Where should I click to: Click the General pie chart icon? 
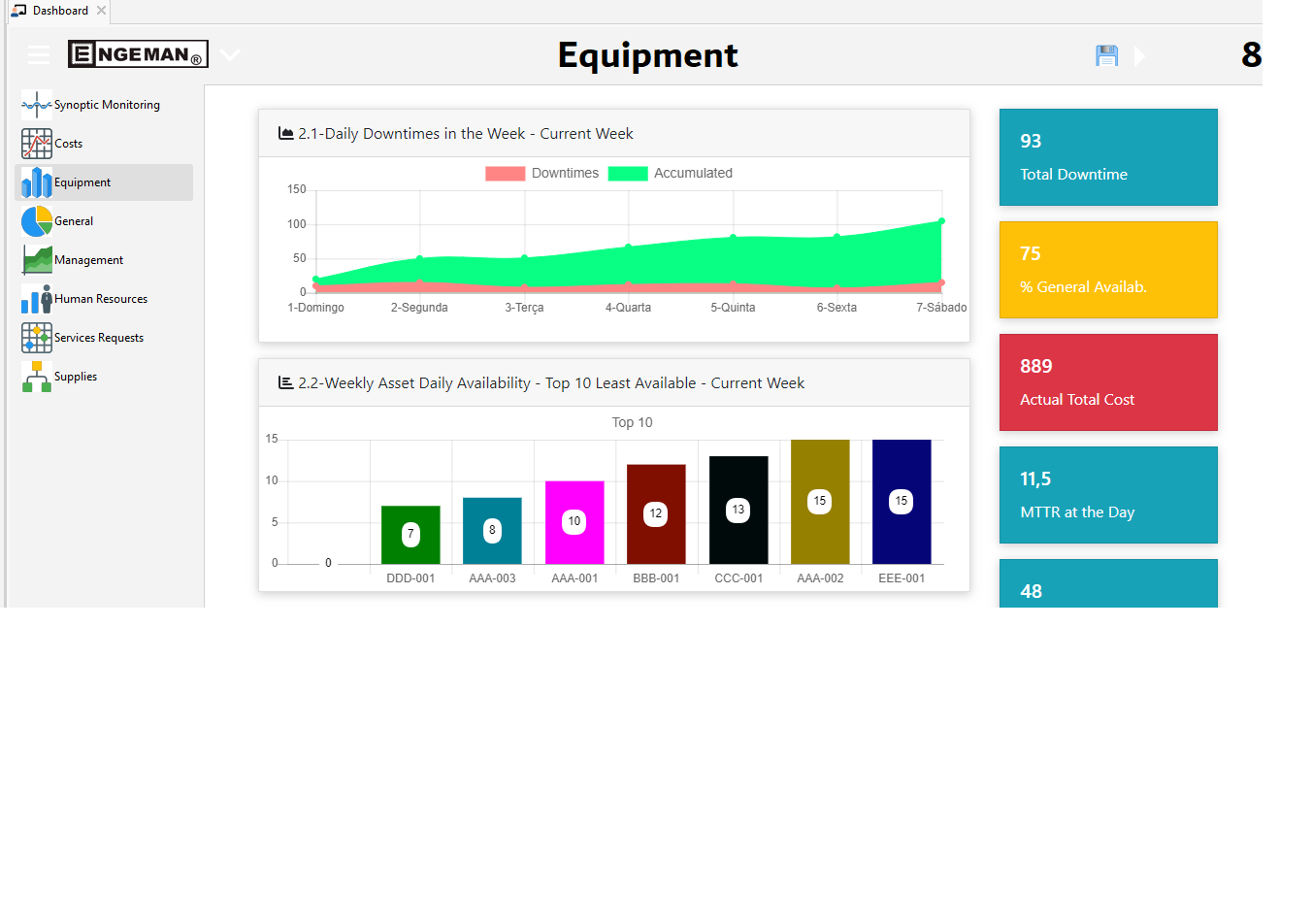pyautogui.click(x=37, y=220)
